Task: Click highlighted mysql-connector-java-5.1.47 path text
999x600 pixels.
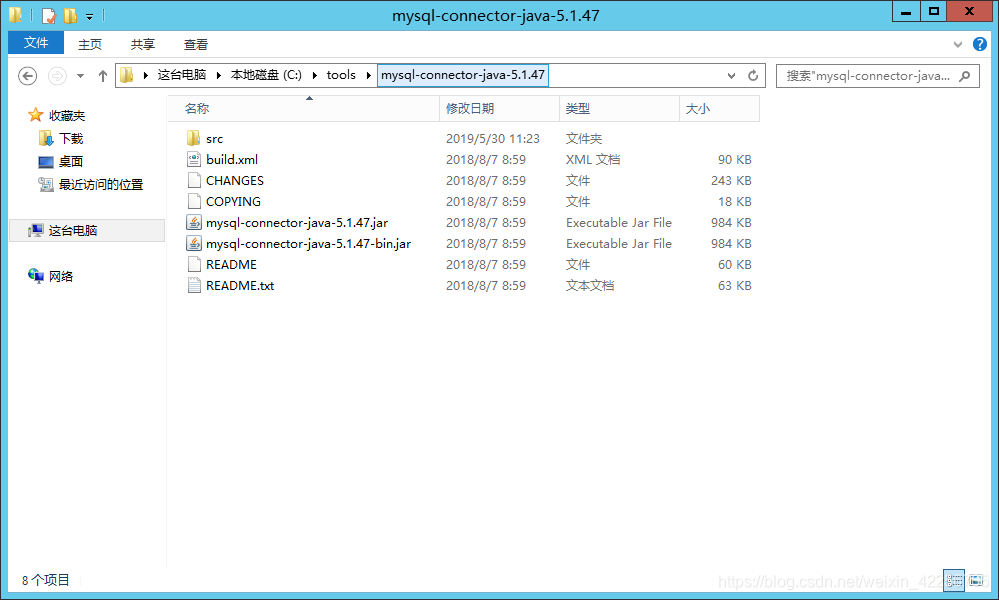Action: point(463,75)
